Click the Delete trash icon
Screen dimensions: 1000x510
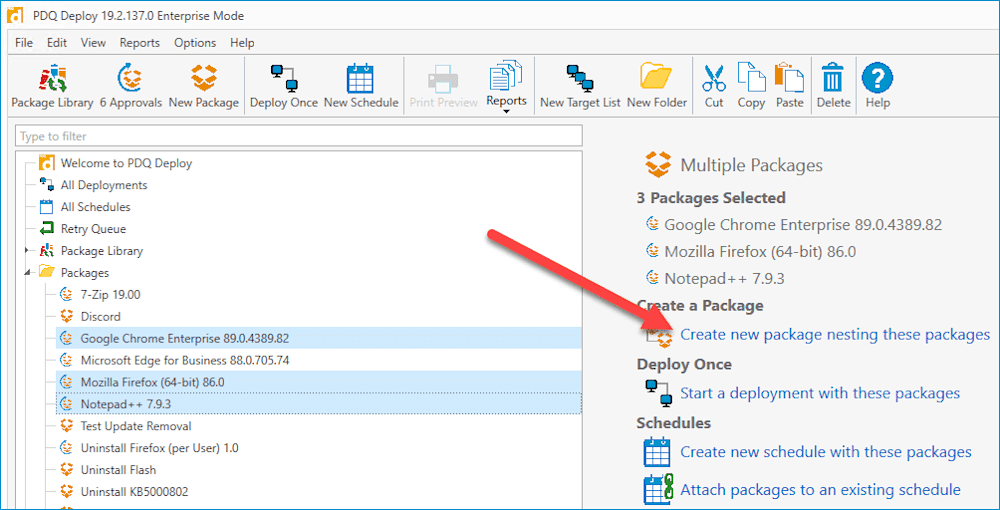[834, 78]
